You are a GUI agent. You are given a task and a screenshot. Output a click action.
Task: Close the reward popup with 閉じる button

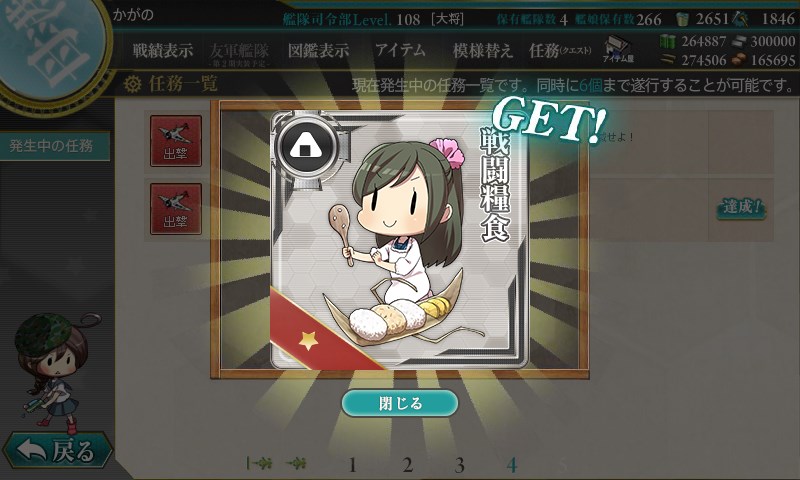pos(400,403)
